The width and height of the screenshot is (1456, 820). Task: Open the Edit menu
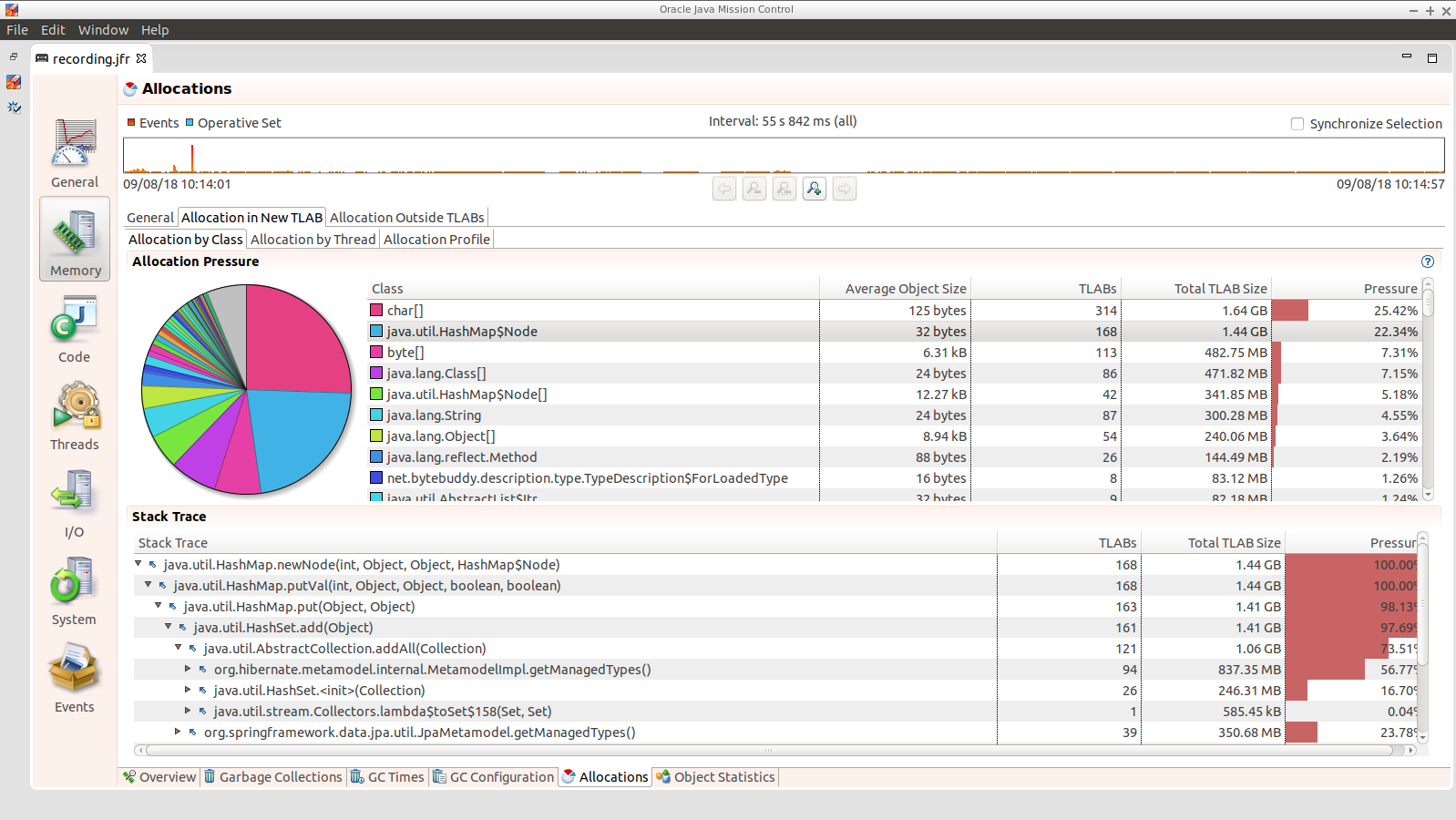click(x=53, y=30)
